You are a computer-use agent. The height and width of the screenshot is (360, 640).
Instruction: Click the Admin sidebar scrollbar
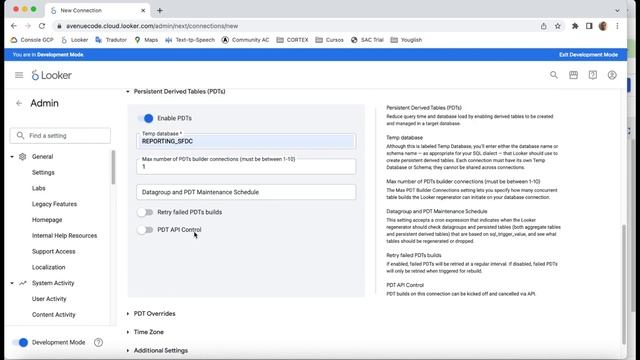tap(113, 167)
